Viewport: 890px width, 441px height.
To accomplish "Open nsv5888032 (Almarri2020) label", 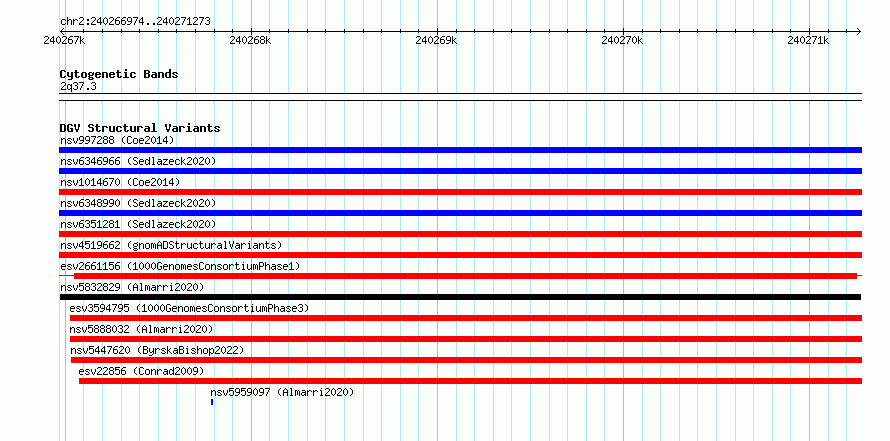I will (x=141, y=329).
